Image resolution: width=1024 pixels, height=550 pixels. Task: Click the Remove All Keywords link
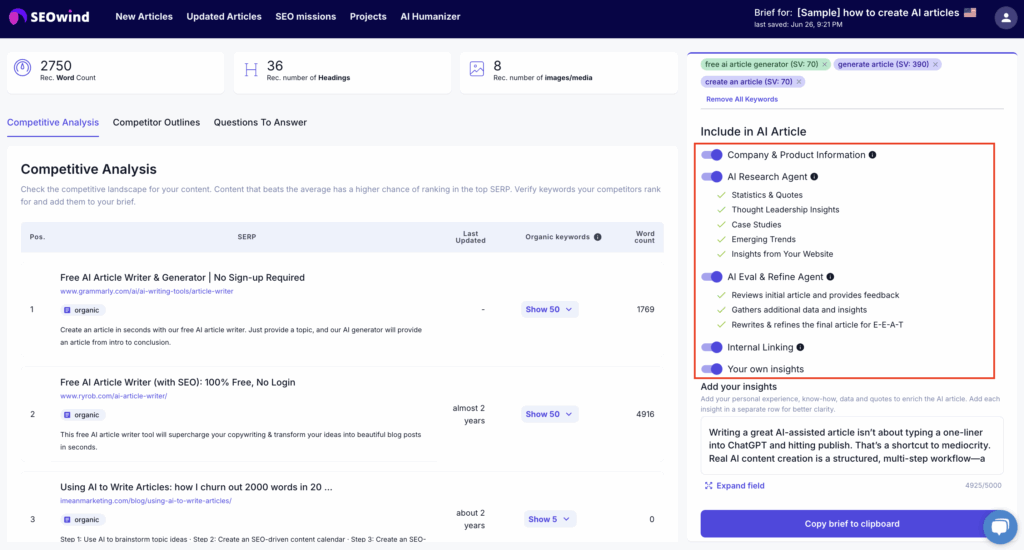741,99
